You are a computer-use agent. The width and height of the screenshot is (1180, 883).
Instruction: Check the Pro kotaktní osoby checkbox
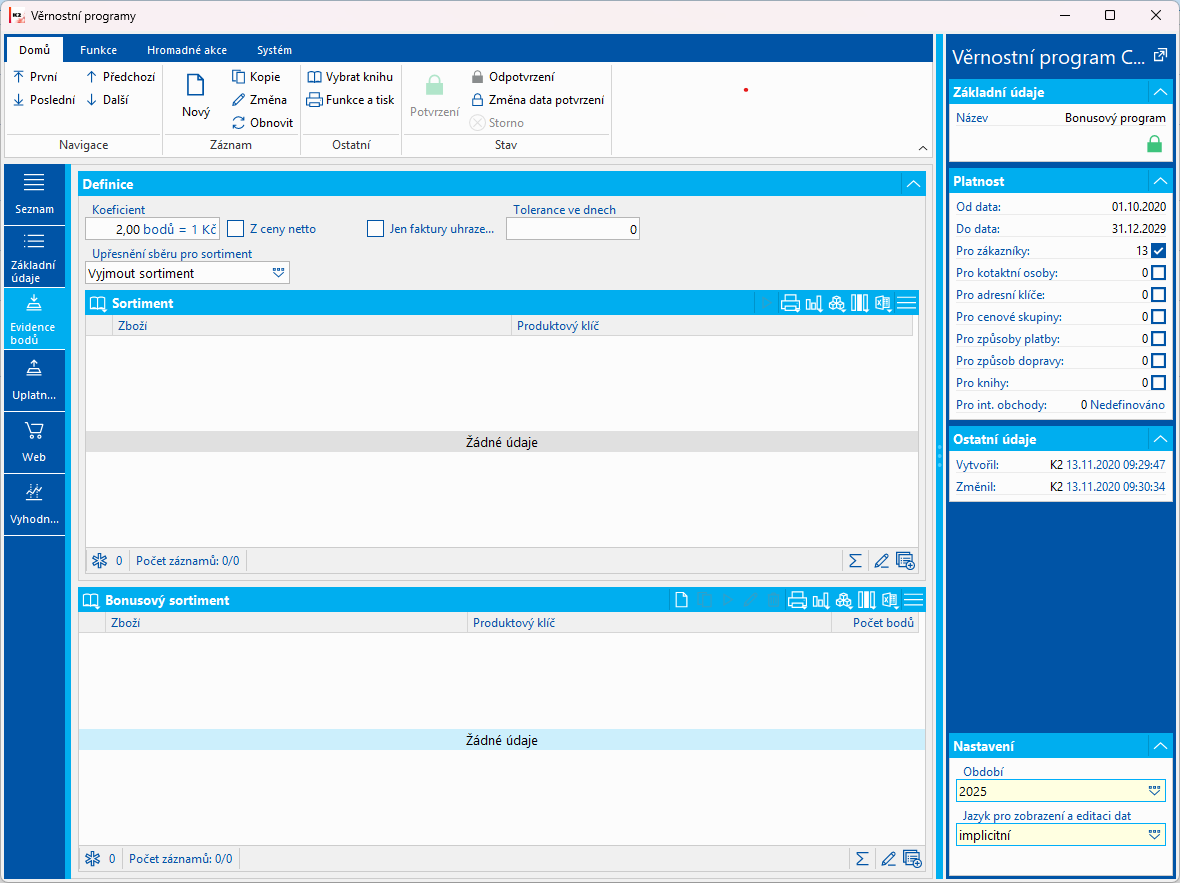pyautogui.click(x=1158, y=273)
